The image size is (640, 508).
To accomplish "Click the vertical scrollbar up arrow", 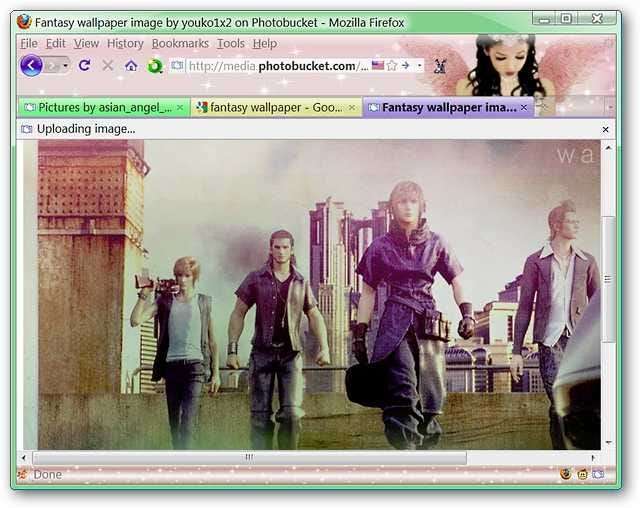I will (608, 148).
